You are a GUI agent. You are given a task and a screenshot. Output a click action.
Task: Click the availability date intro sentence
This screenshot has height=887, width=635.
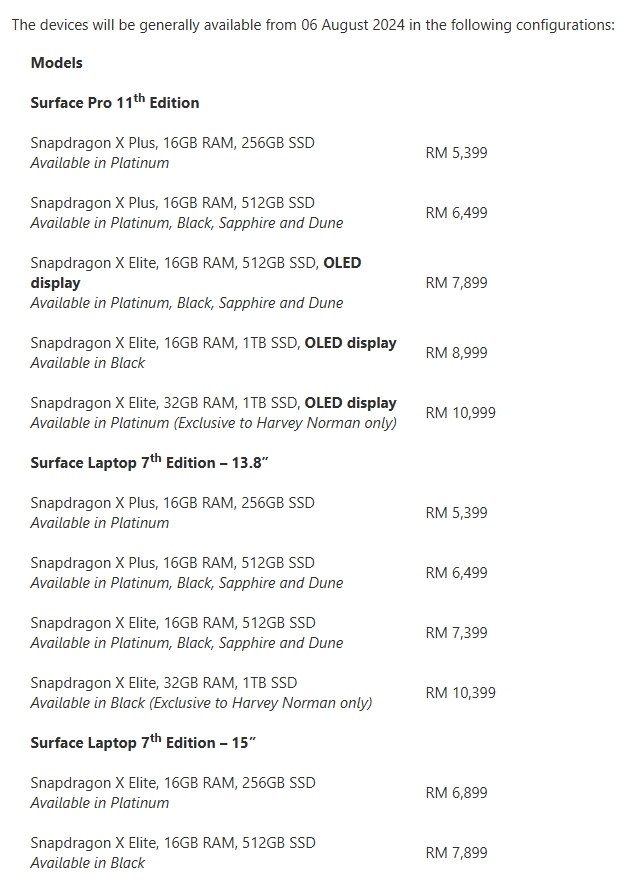coord(313,25)
